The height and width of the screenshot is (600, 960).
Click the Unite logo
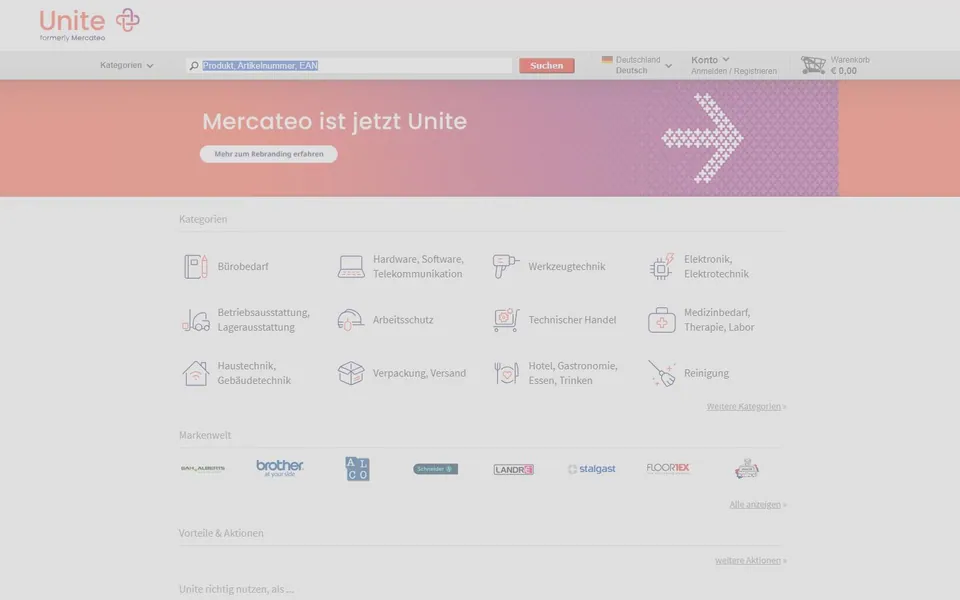89,24
